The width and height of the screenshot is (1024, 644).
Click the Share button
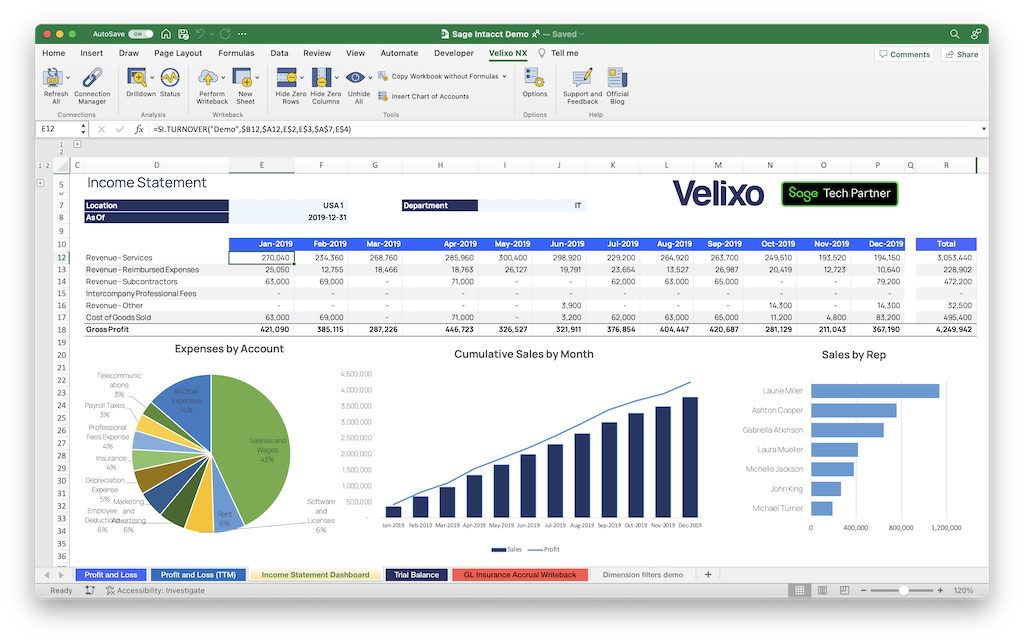[962, 54]
